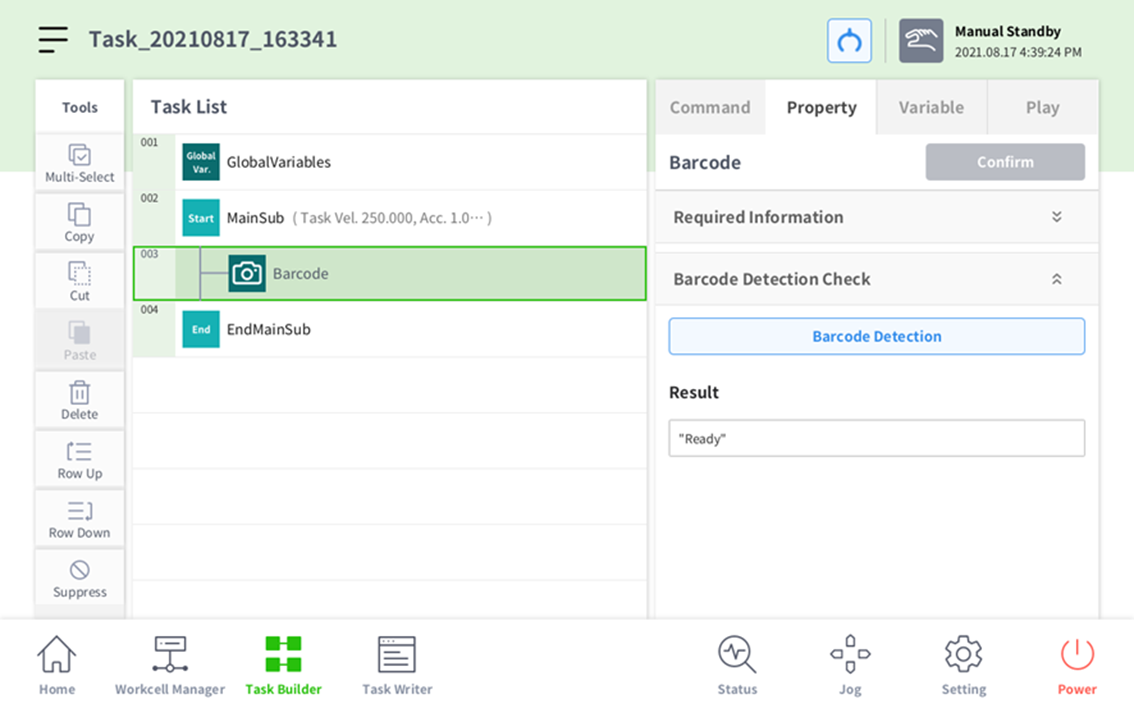Click the blue reset arrow icon
1134x708 pixels.
tap(849, 41)
